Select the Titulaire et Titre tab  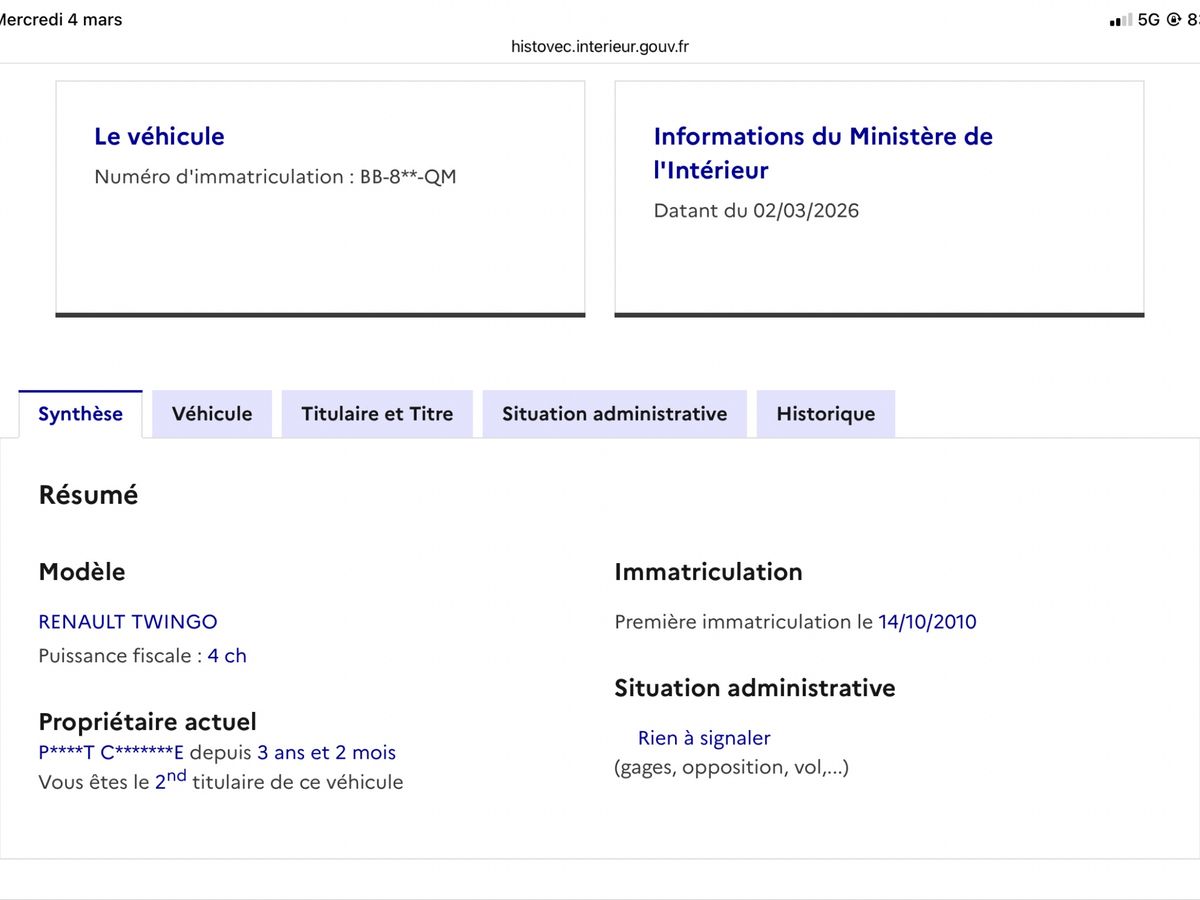(x=377, y=414)
